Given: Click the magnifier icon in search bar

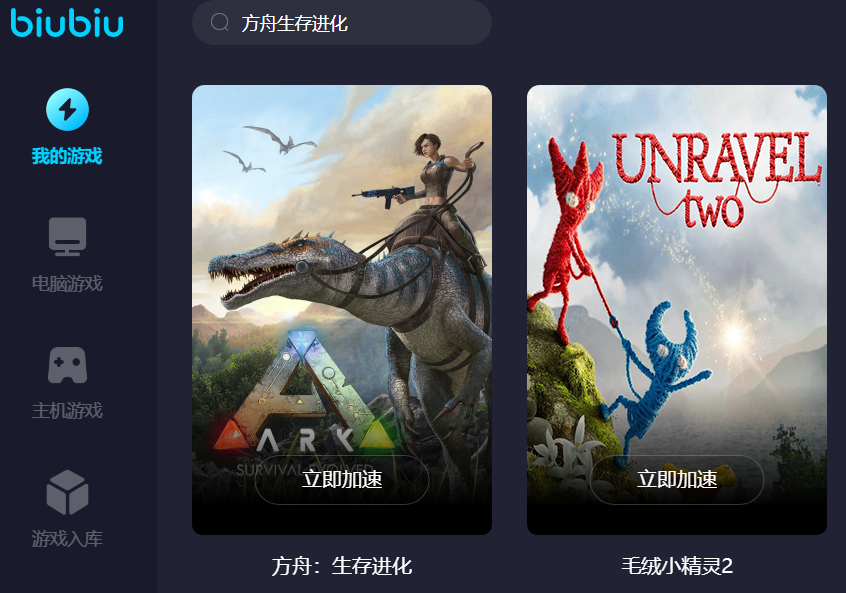Looking at the screenshot, I should tap(220, 23).
